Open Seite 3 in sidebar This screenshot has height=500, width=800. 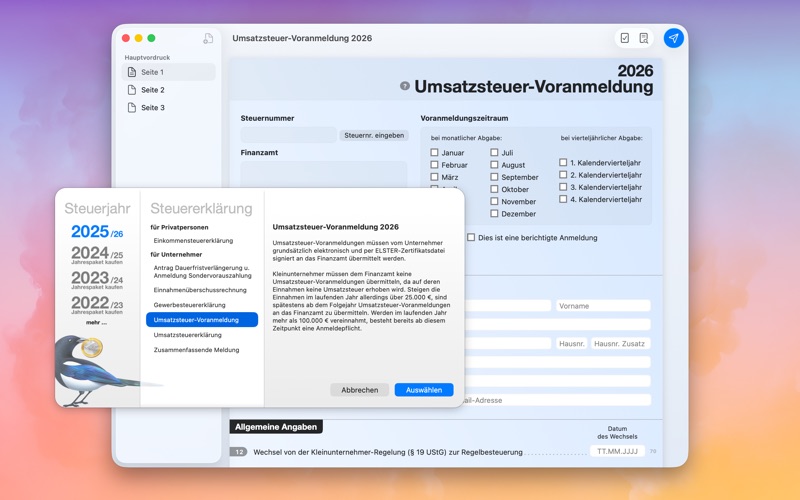tap(169, 108)
